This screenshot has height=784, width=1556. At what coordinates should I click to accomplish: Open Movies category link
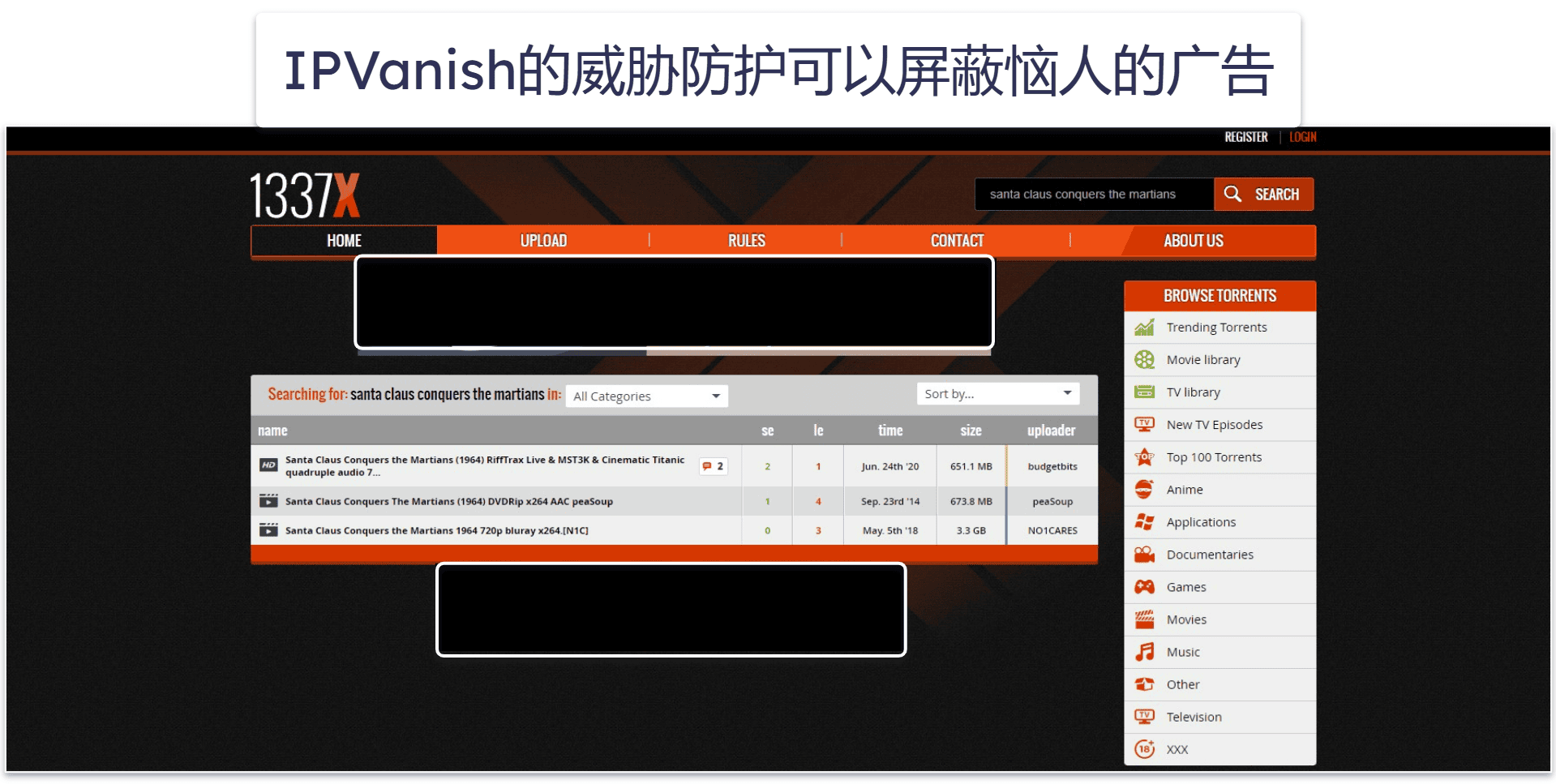pos(1186,619)
